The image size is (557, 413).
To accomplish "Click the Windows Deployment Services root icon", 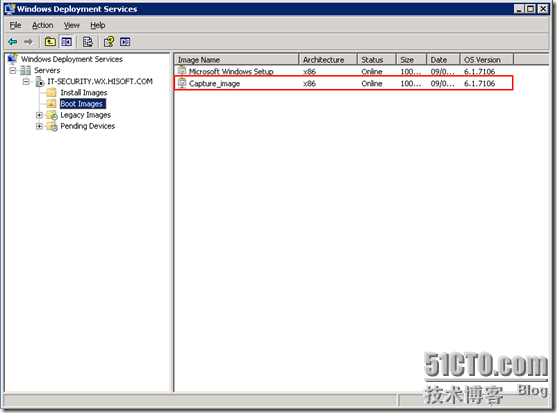I will pos(13,59).
